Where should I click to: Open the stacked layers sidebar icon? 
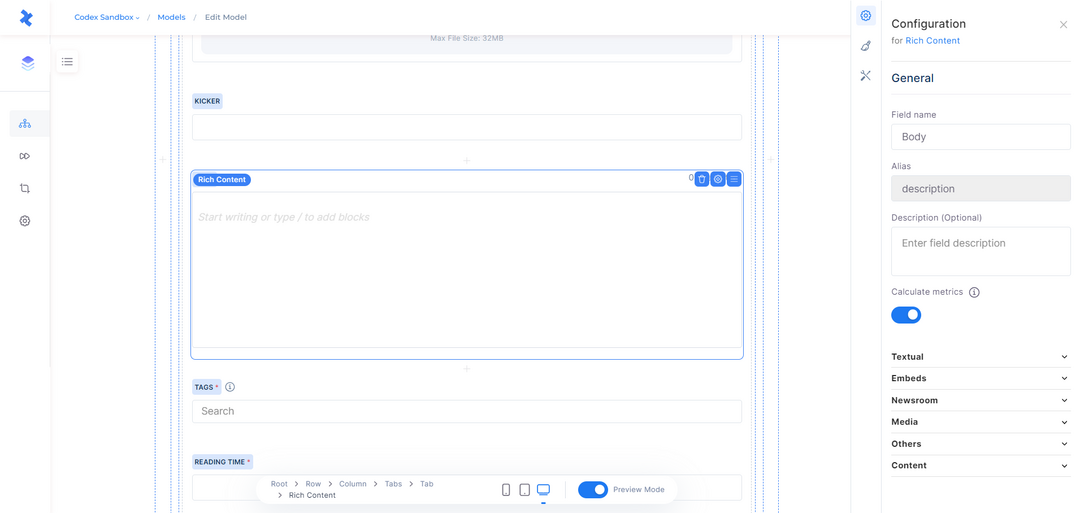pyautogui.click(x=27, y=63)
